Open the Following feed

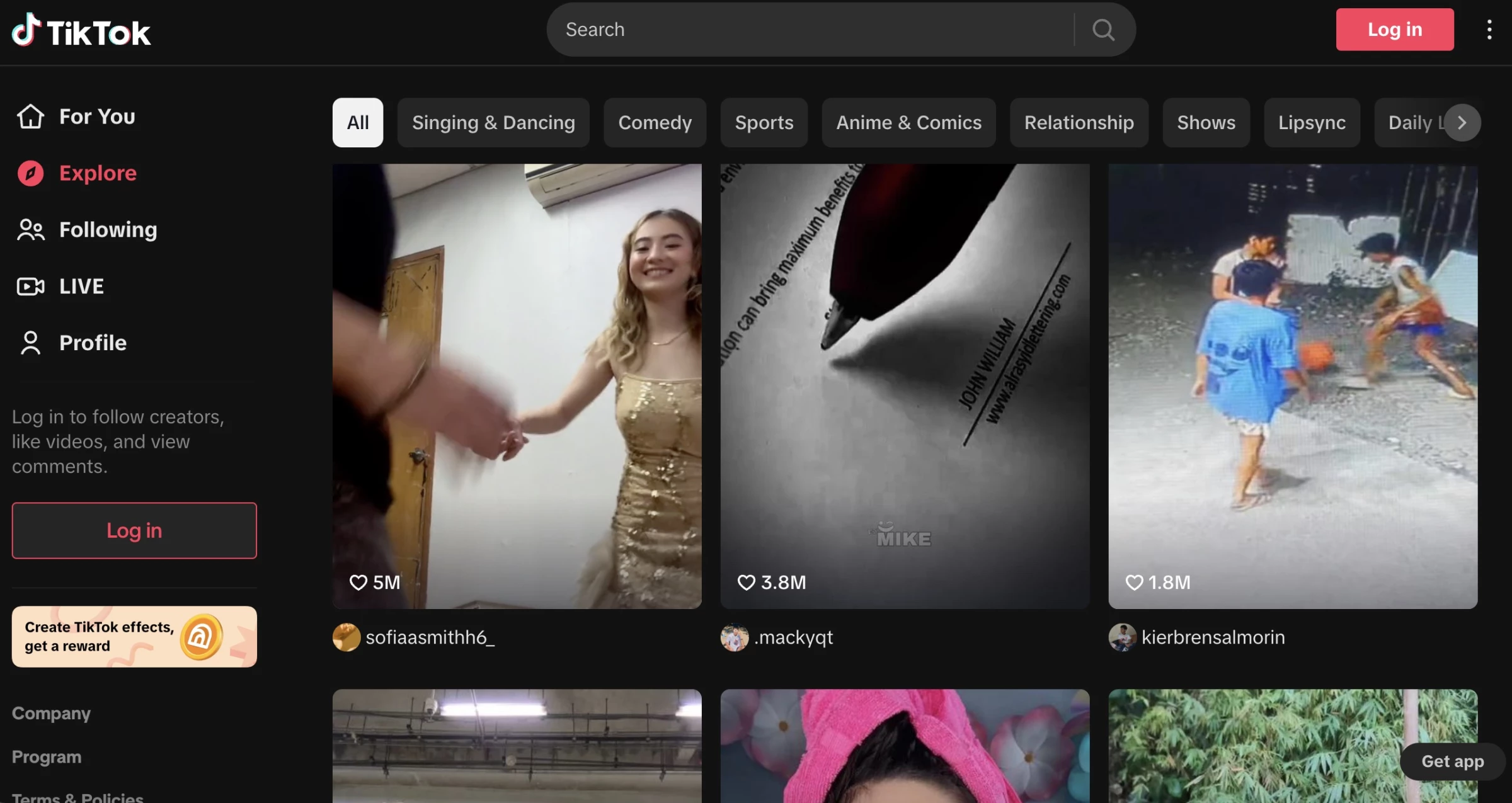tap(108, 230)
